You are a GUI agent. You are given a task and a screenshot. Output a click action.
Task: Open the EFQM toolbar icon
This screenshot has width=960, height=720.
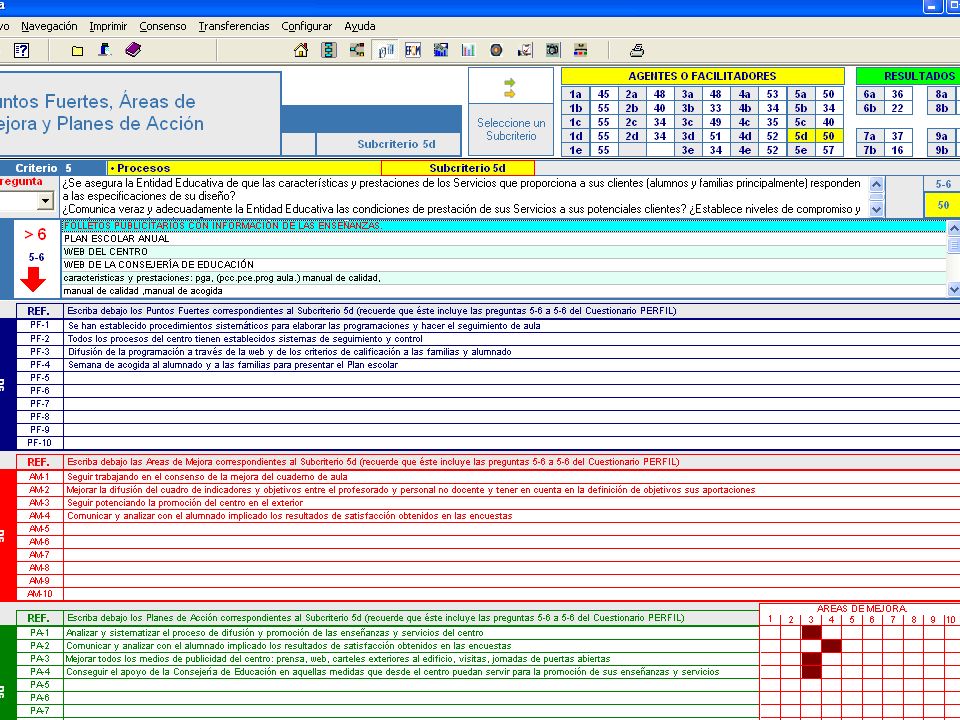click(x=413, y=50)
